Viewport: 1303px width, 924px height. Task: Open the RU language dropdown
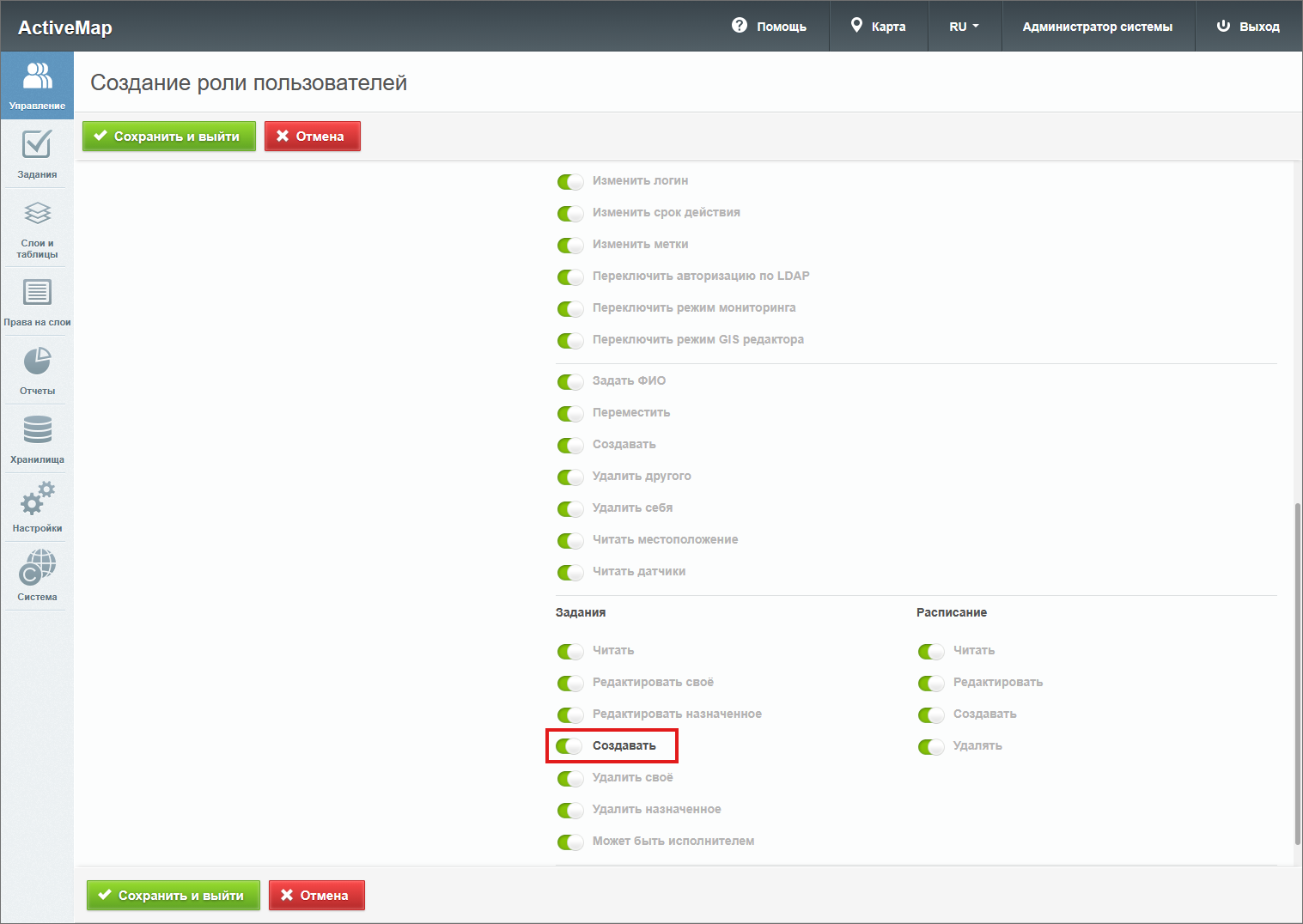[x=964, y=27]
